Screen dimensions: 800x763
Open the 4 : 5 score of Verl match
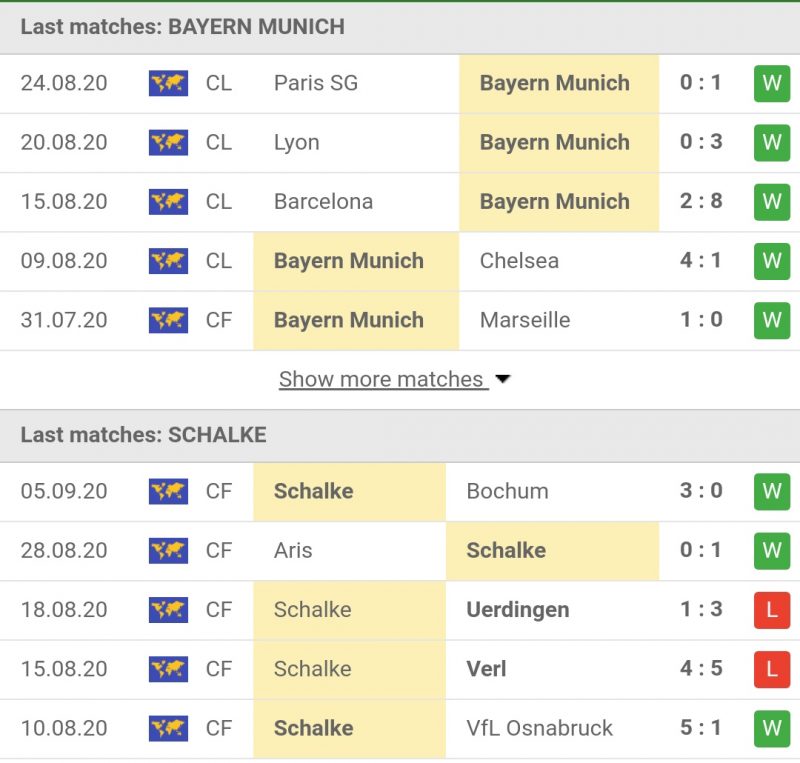701,669
